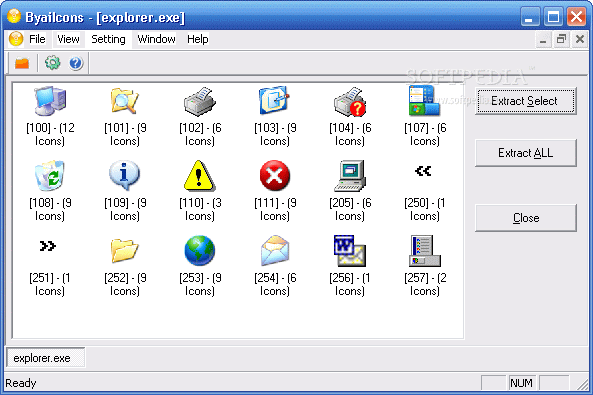
Task: Select the Start menu icon [107]
Action: (x=424, y=100)
